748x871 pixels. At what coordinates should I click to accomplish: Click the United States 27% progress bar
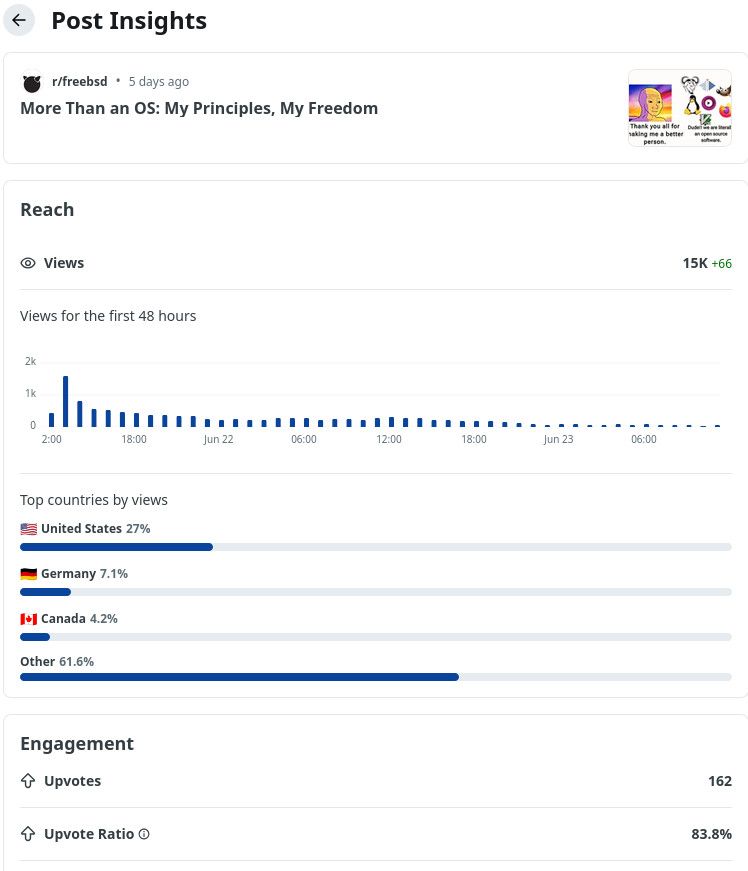tap(375, 547)
